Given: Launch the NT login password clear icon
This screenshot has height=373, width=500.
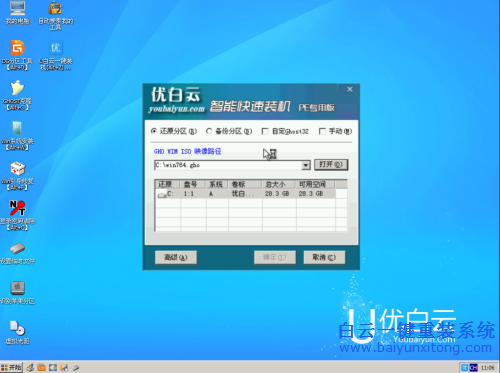Looking at the screenshot, I should click(x=17, y=215).
